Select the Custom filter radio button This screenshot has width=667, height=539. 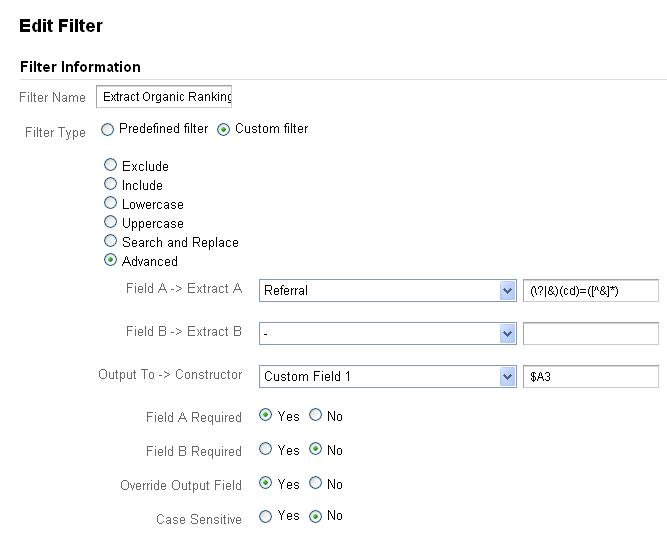tap(223, 129)
